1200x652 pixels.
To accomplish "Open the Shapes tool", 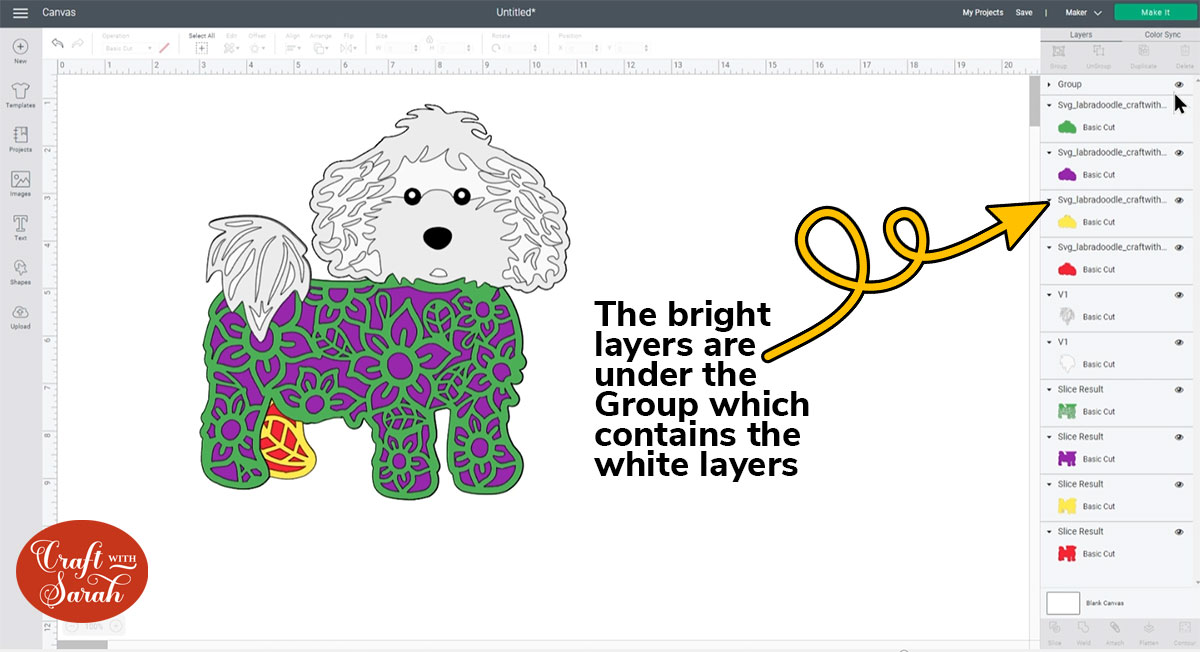I will (x=21, y=271).
